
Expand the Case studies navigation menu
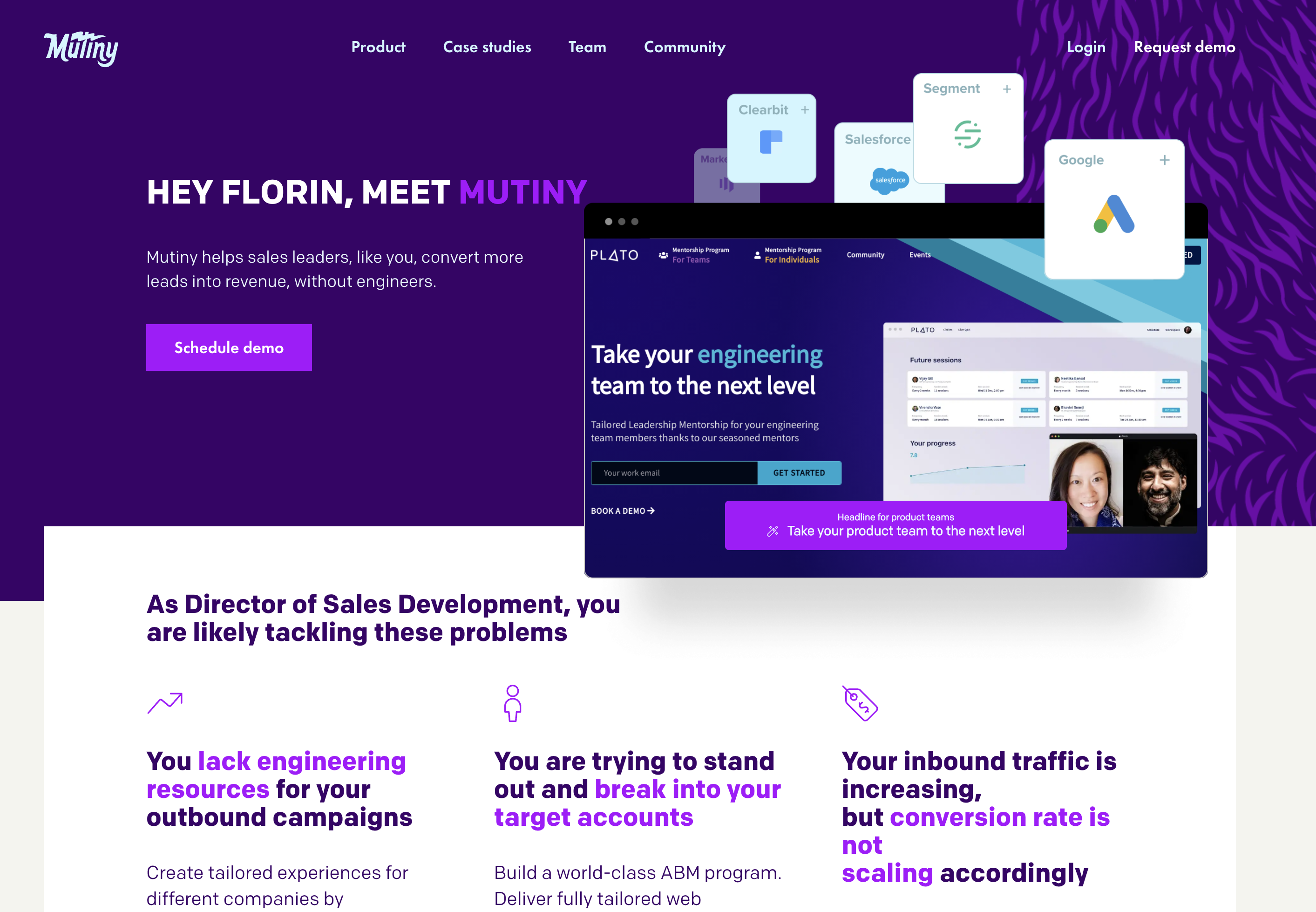point(487,47)
